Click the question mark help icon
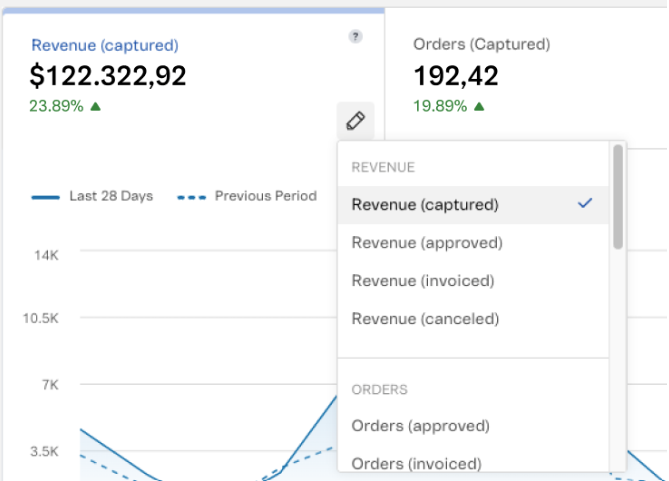Viewport: 669px width, 481px height. [355, 37]
